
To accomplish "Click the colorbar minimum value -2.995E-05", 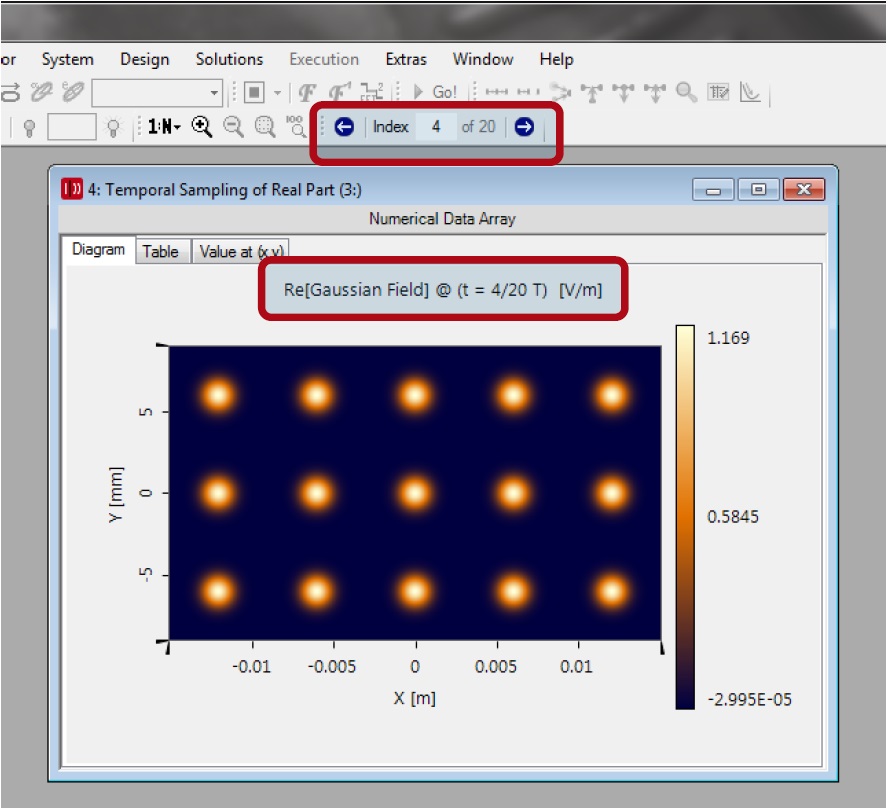I will coord(749,700).
